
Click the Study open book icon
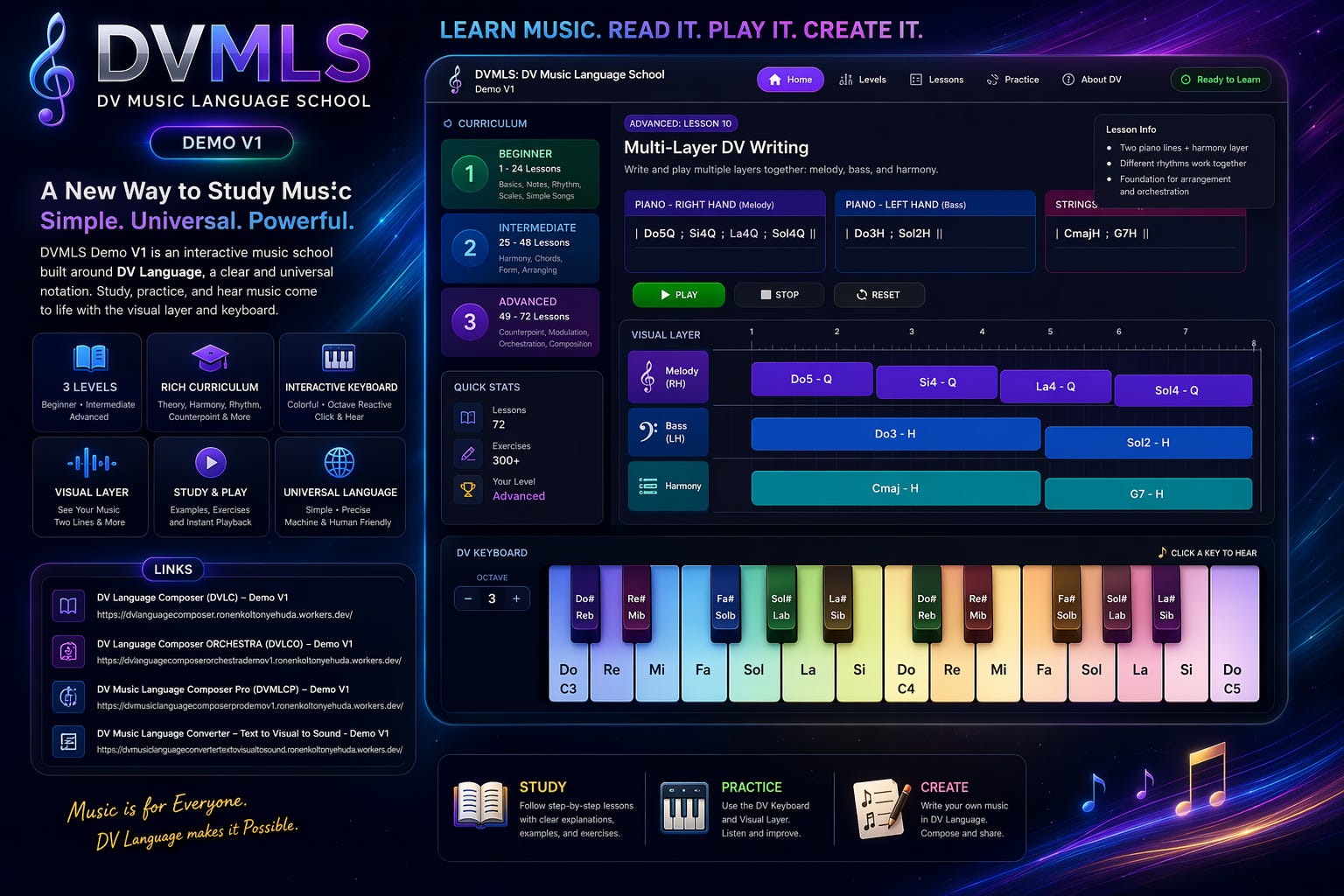tap(480, 804)
